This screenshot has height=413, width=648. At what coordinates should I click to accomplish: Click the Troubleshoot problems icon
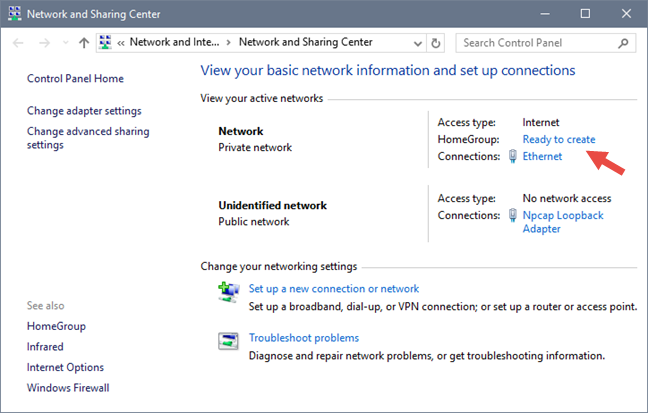click(228, 341)
